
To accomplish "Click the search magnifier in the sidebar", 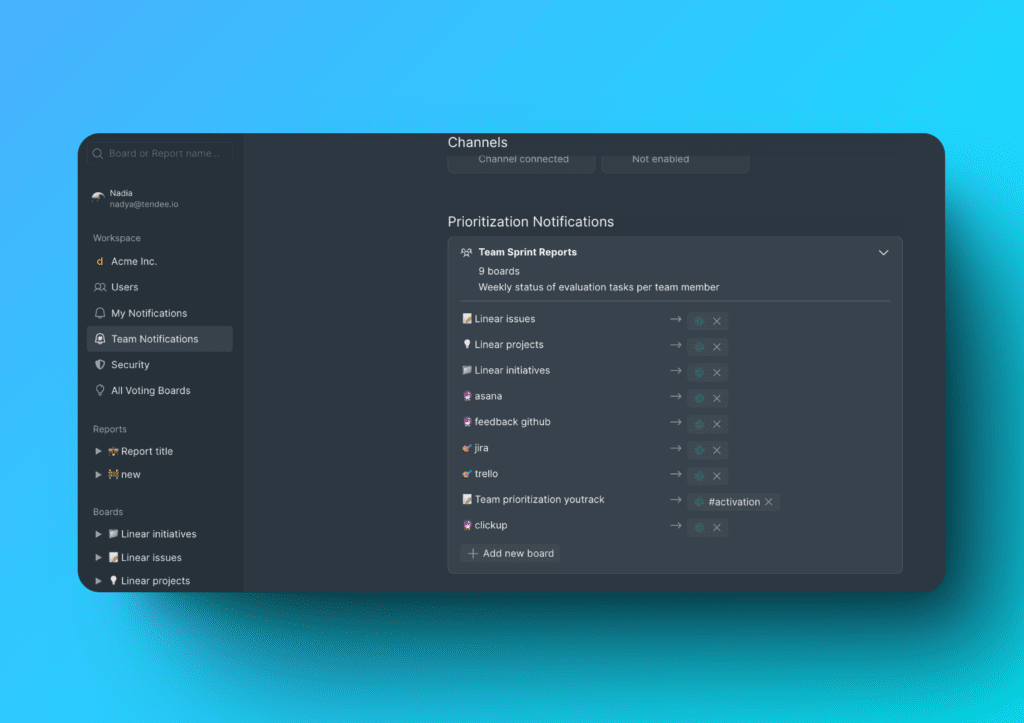I will (x=96, y=152).
